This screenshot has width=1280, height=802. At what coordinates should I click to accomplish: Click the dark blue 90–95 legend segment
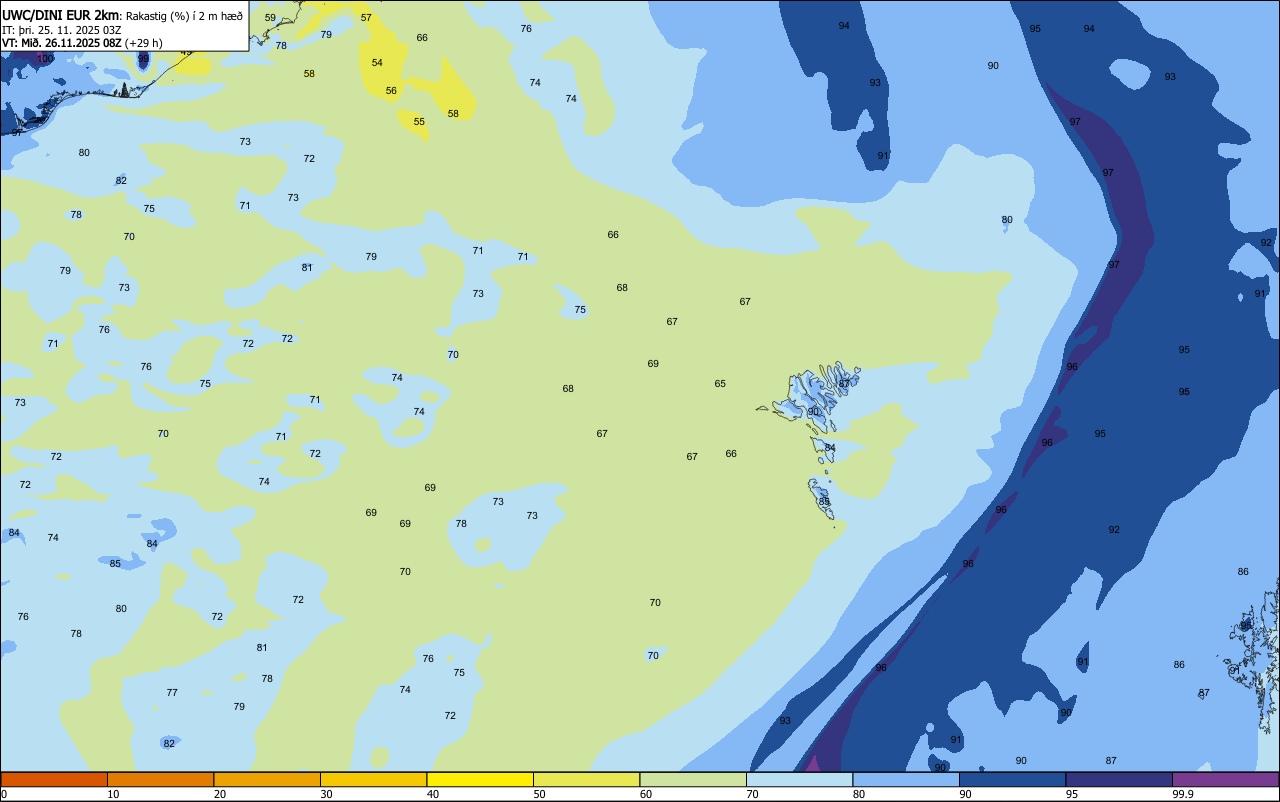tap(1012, 779)
